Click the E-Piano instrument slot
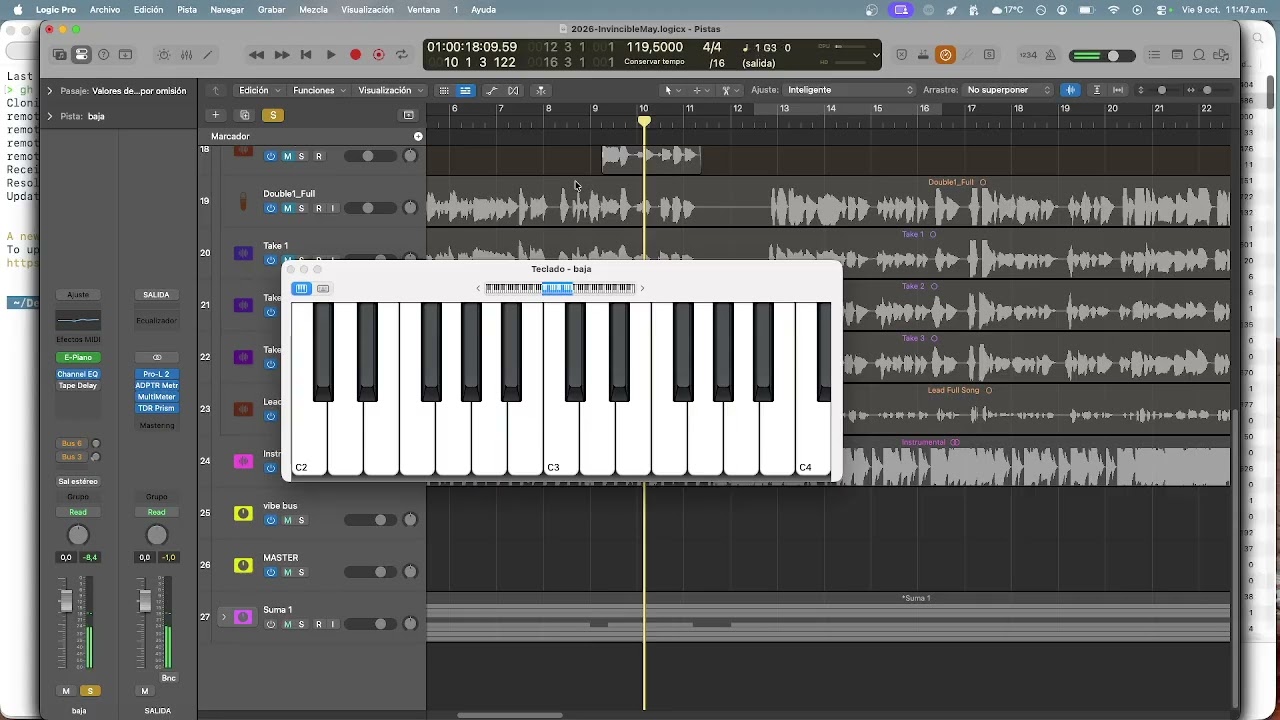 78,357
